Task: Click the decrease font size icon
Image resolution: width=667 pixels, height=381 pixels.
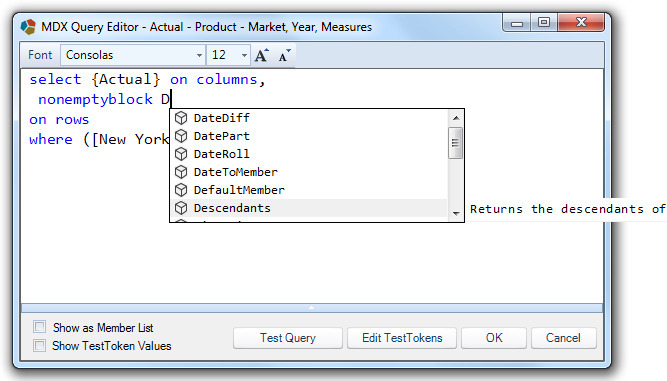Action: 285,55
